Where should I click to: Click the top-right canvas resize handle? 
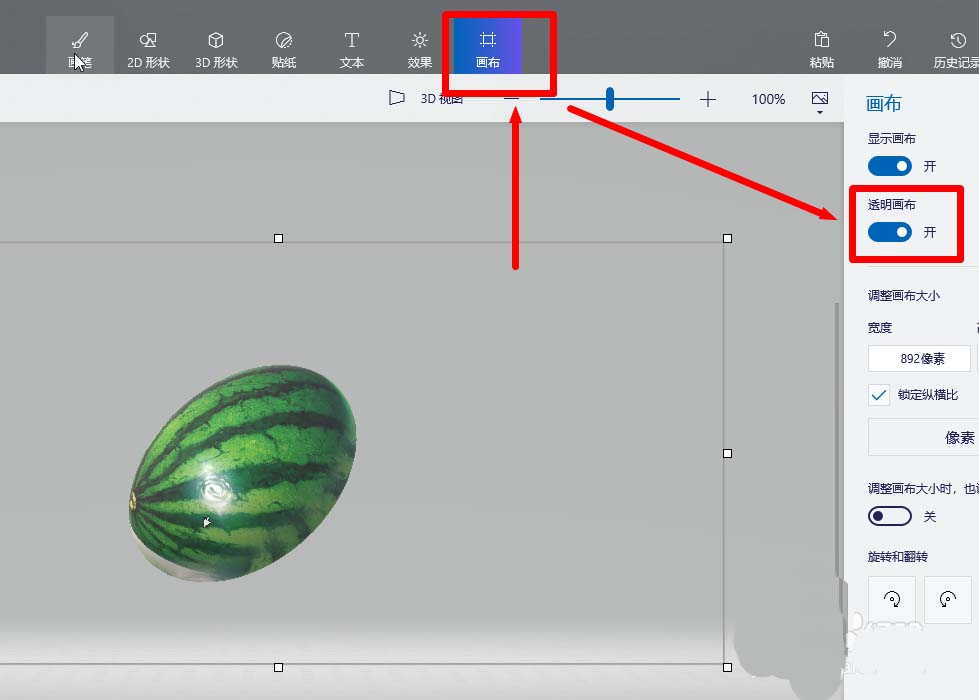tap(727, 239)
